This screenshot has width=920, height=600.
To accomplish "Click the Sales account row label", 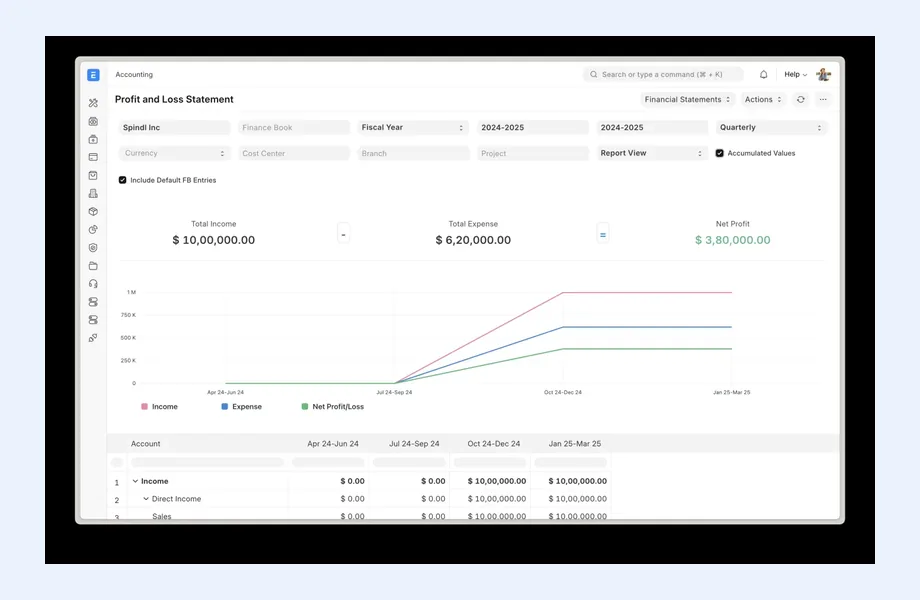I will pyautogui.click(x=162, y=517).
